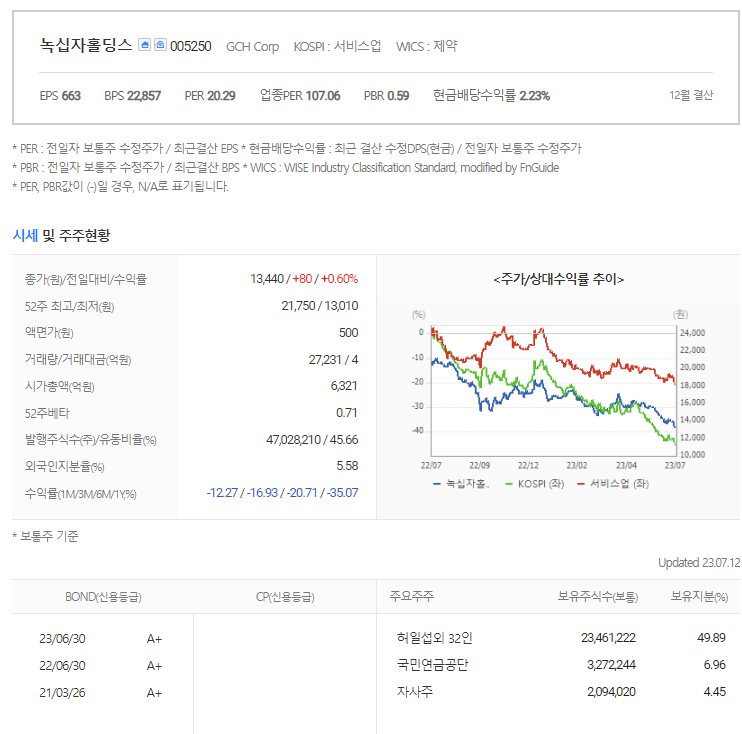The height and width of the screenshot is (734, 742).
Task: Click 현금배당수익률 2.23% figure
Action: click(491, 96)
